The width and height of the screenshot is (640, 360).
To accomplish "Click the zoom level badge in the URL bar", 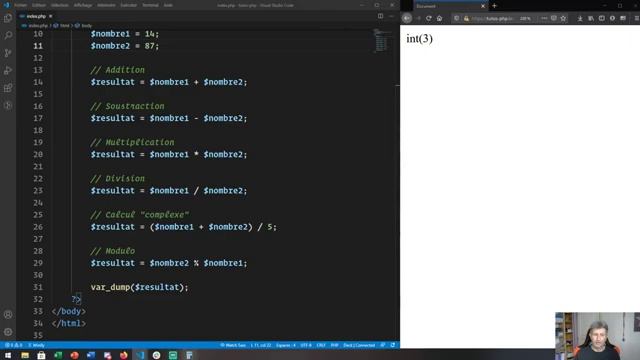I will click(x=525, y=18).
